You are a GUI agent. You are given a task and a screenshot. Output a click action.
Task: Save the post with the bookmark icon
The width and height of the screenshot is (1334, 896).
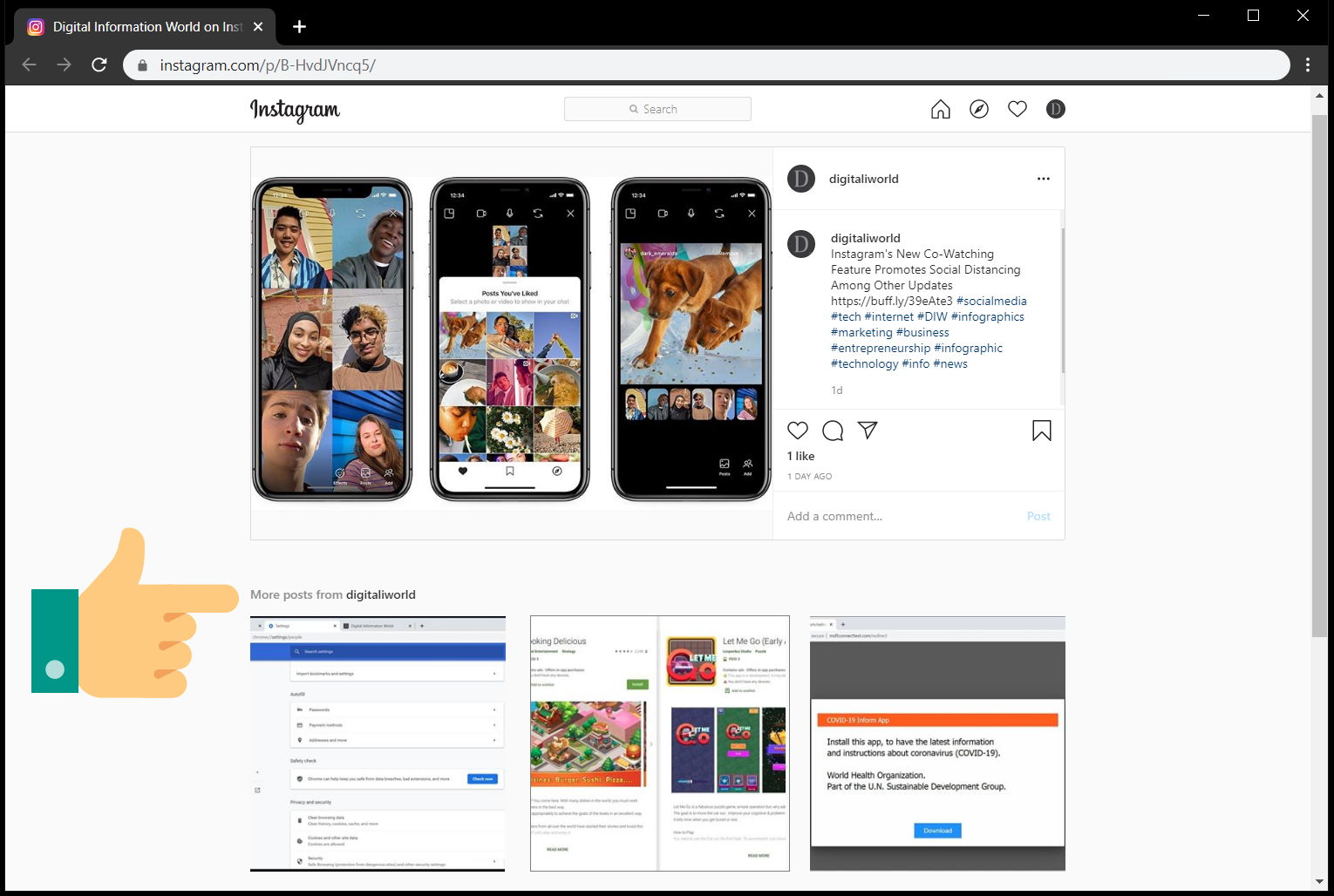[x=1042, y=431]
